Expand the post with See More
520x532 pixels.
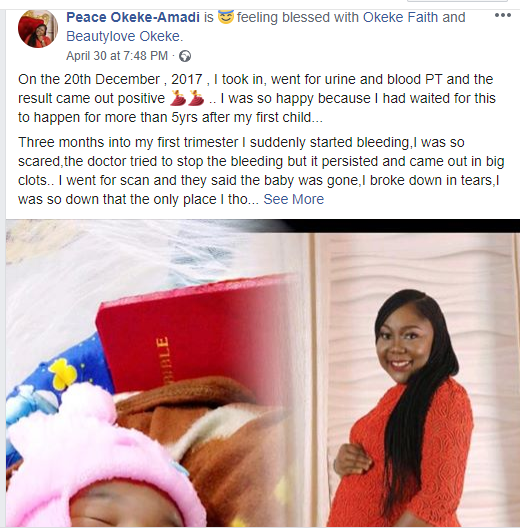(x=294, y=199)
